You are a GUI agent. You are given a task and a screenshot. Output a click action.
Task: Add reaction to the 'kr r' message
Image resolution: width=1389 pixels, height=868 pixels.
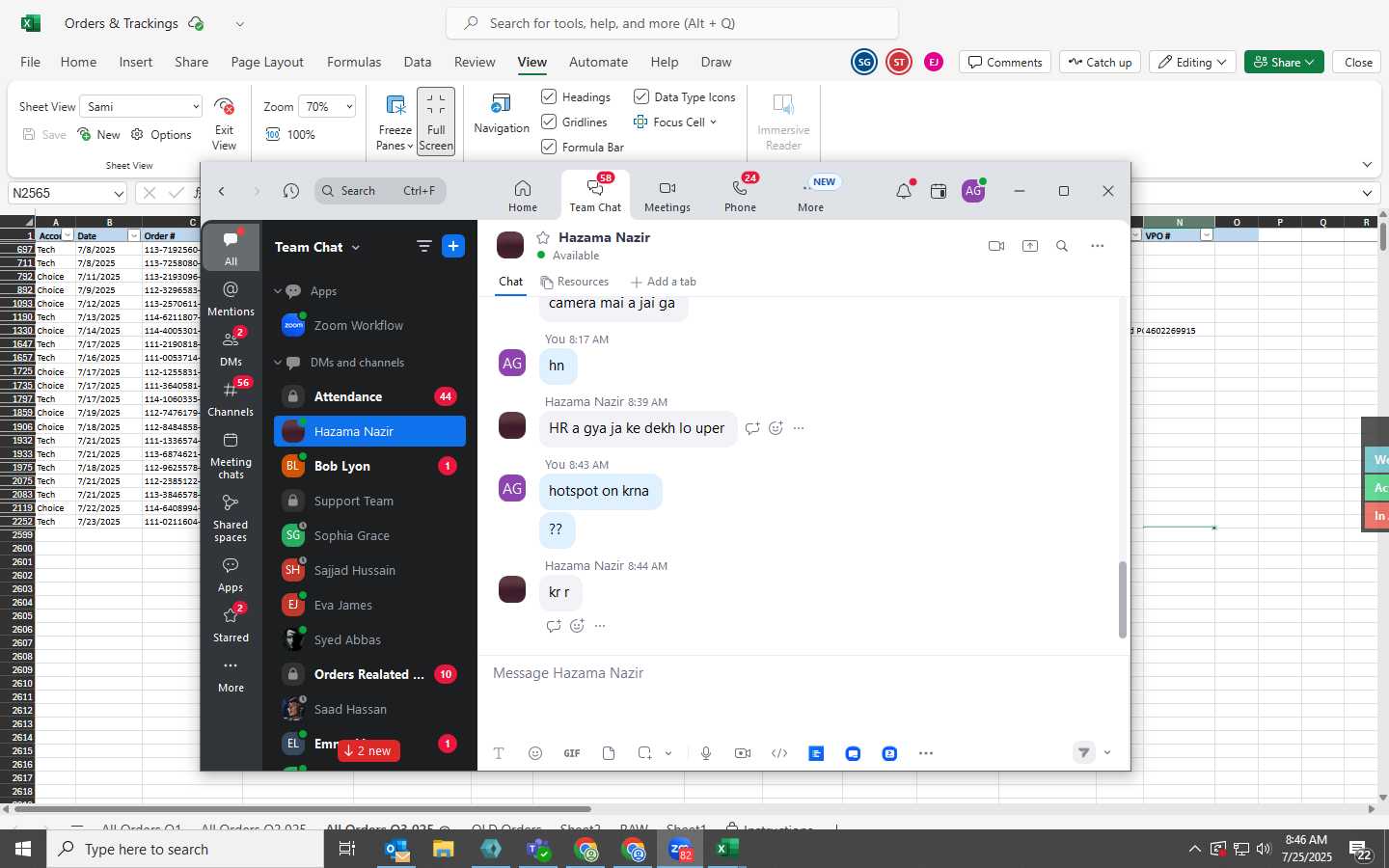577,626
